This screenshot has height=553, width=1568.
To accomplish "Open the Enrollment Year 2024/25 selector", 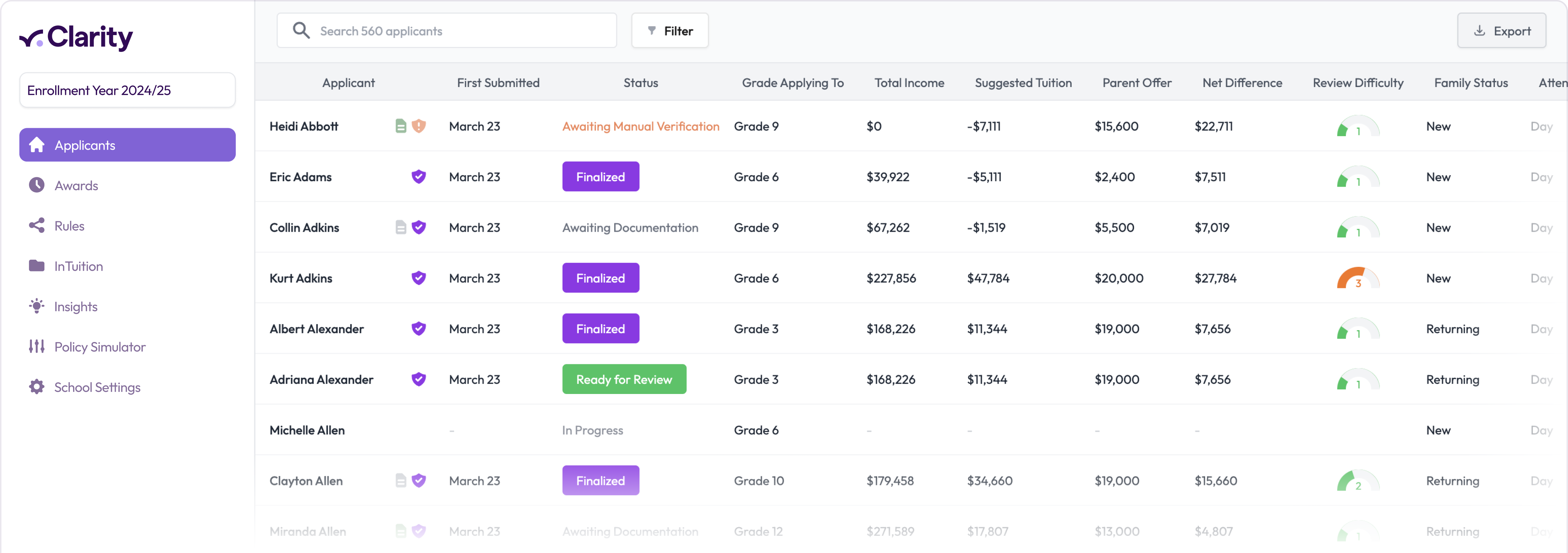I will (127, 90).
